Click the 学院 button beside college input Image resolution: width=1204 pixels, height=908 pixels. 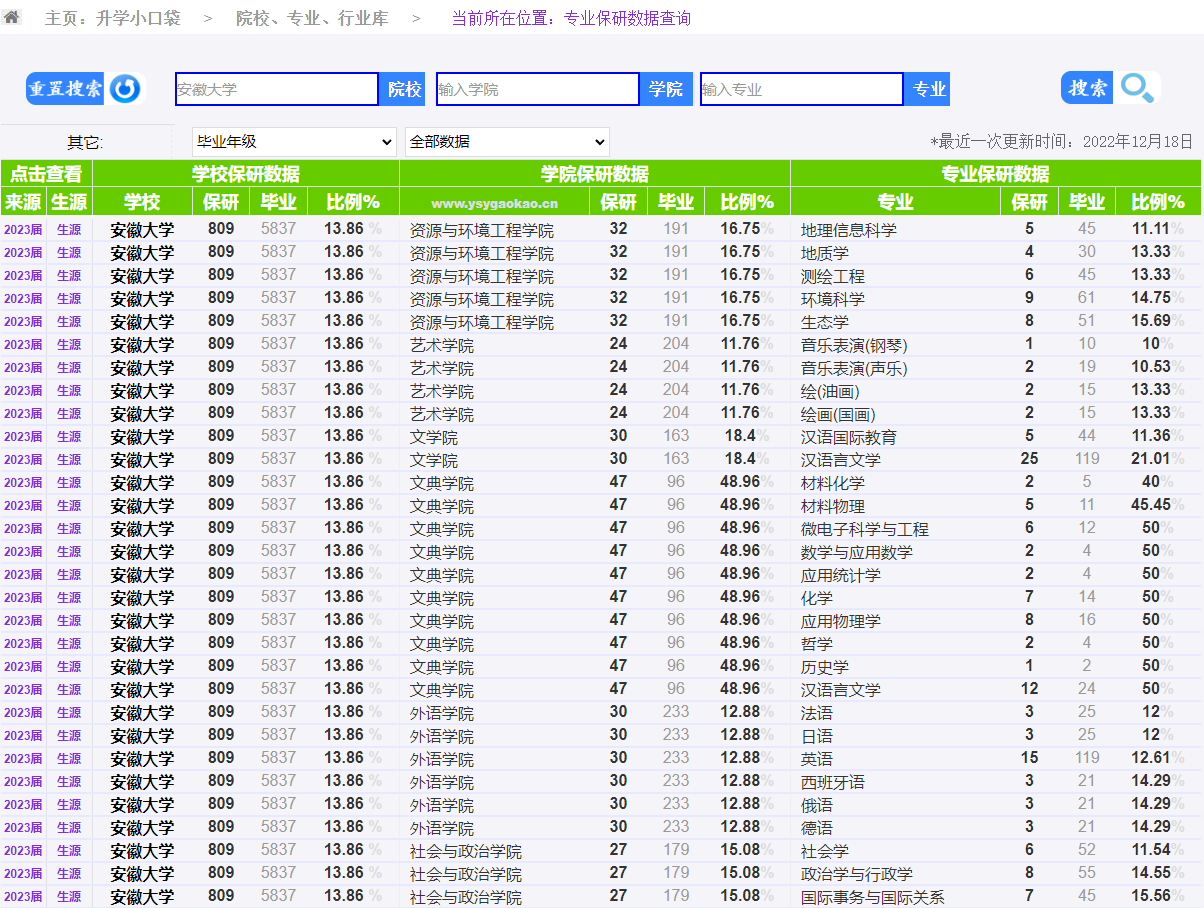pyautogui.click(x=665, y=89)
